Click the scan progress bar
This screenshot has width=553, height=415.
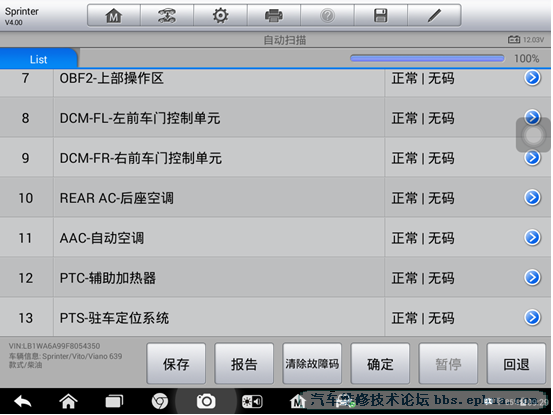(427, 58)
